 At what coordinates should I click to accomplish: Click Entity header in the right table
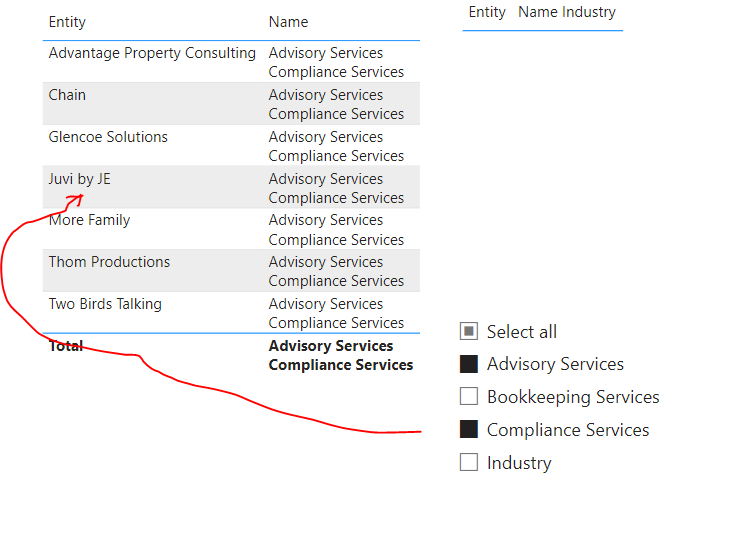point(487,12)
